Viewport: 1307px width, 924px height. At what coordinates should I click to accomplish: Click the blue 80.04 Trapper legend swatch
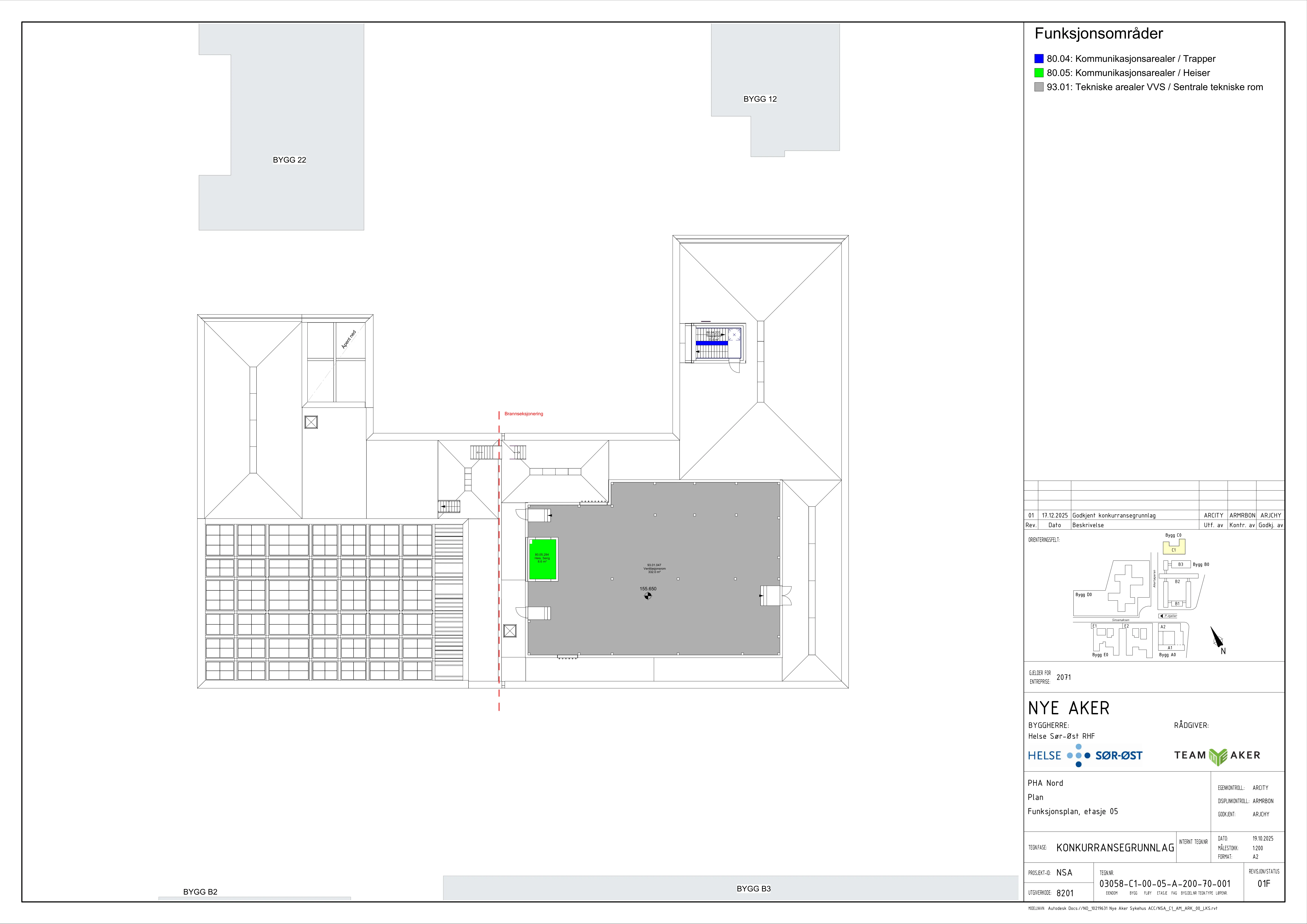[1039, 59]
